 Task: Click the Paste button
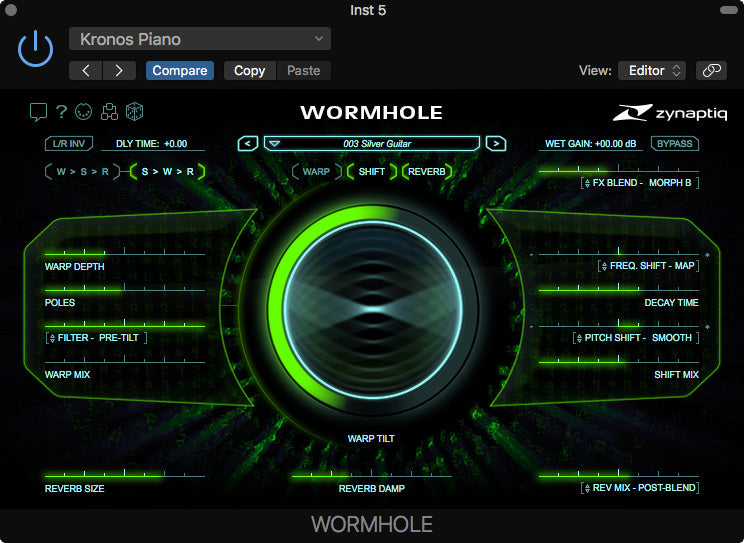pos(304,71)
